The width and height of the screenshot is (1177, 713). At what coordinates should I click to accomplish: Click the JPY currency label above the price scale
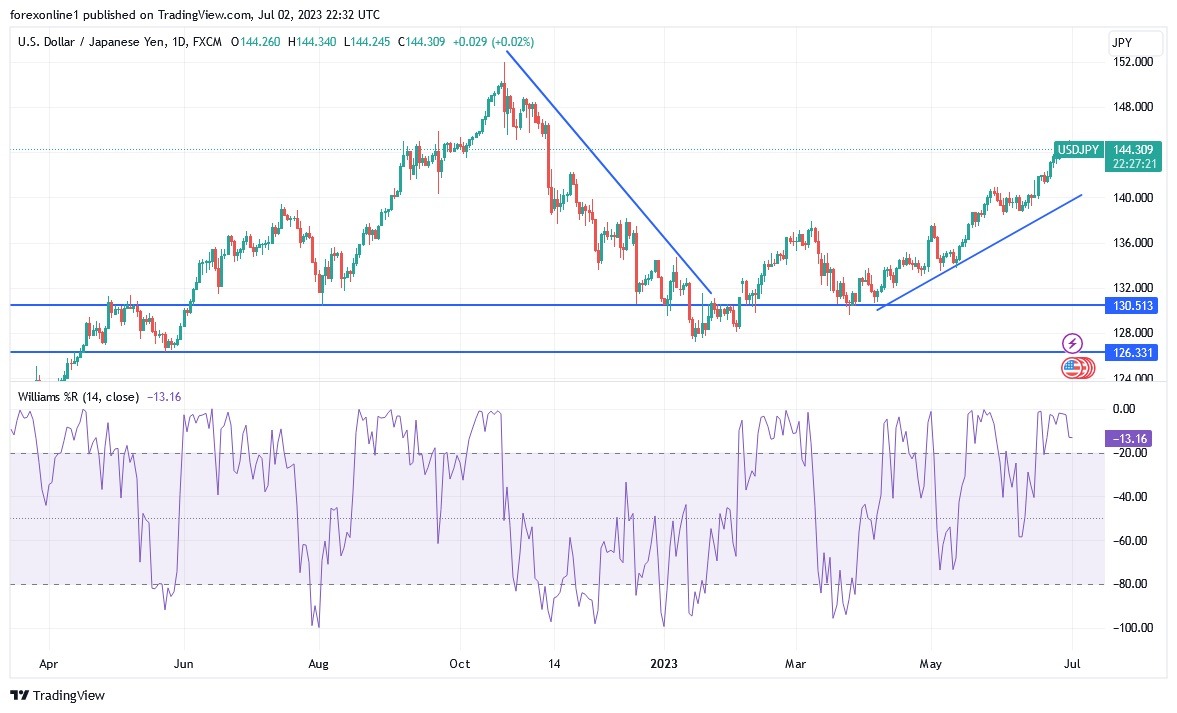pyautogui.click(x=1124, y=42)
